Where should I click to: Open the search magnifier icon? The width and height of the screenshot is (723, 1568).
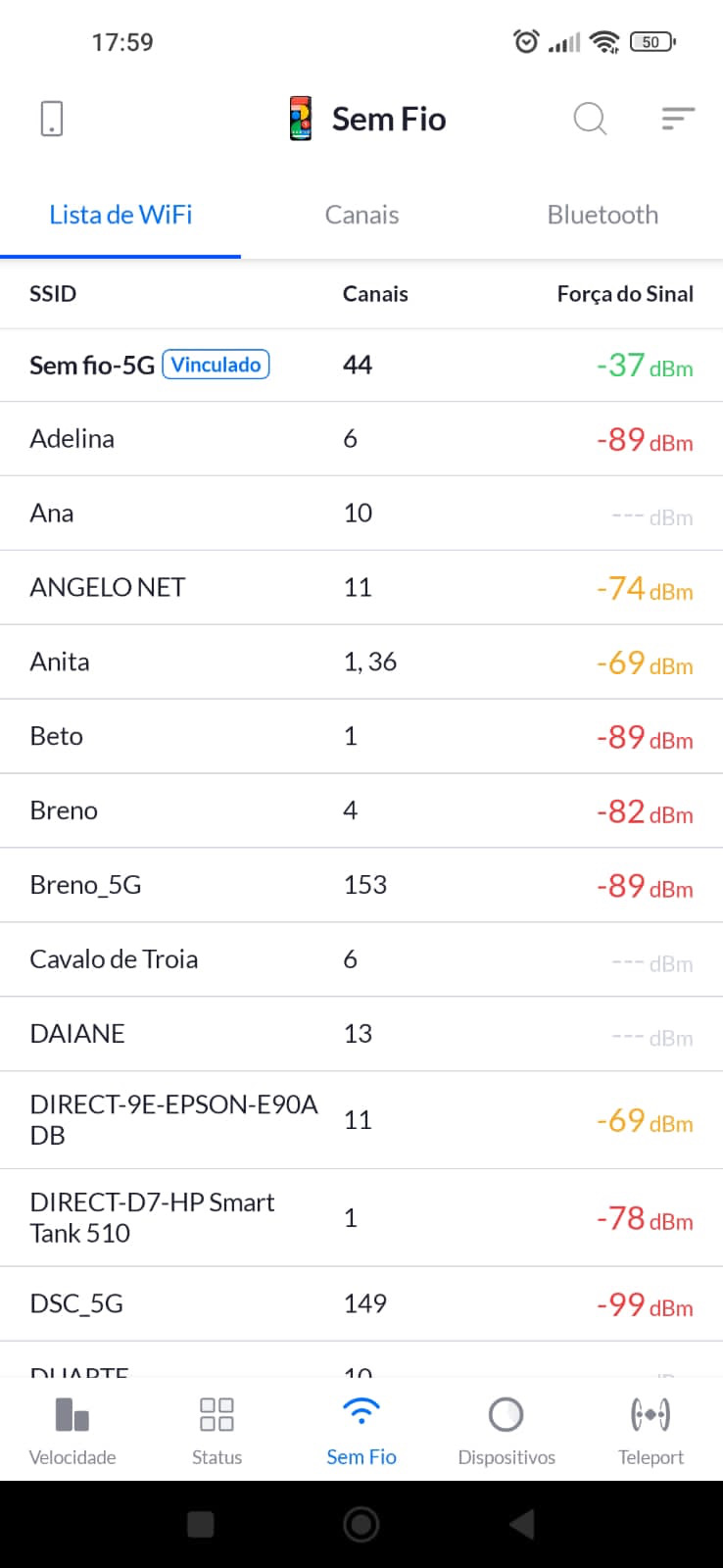(x=590, y=119)
